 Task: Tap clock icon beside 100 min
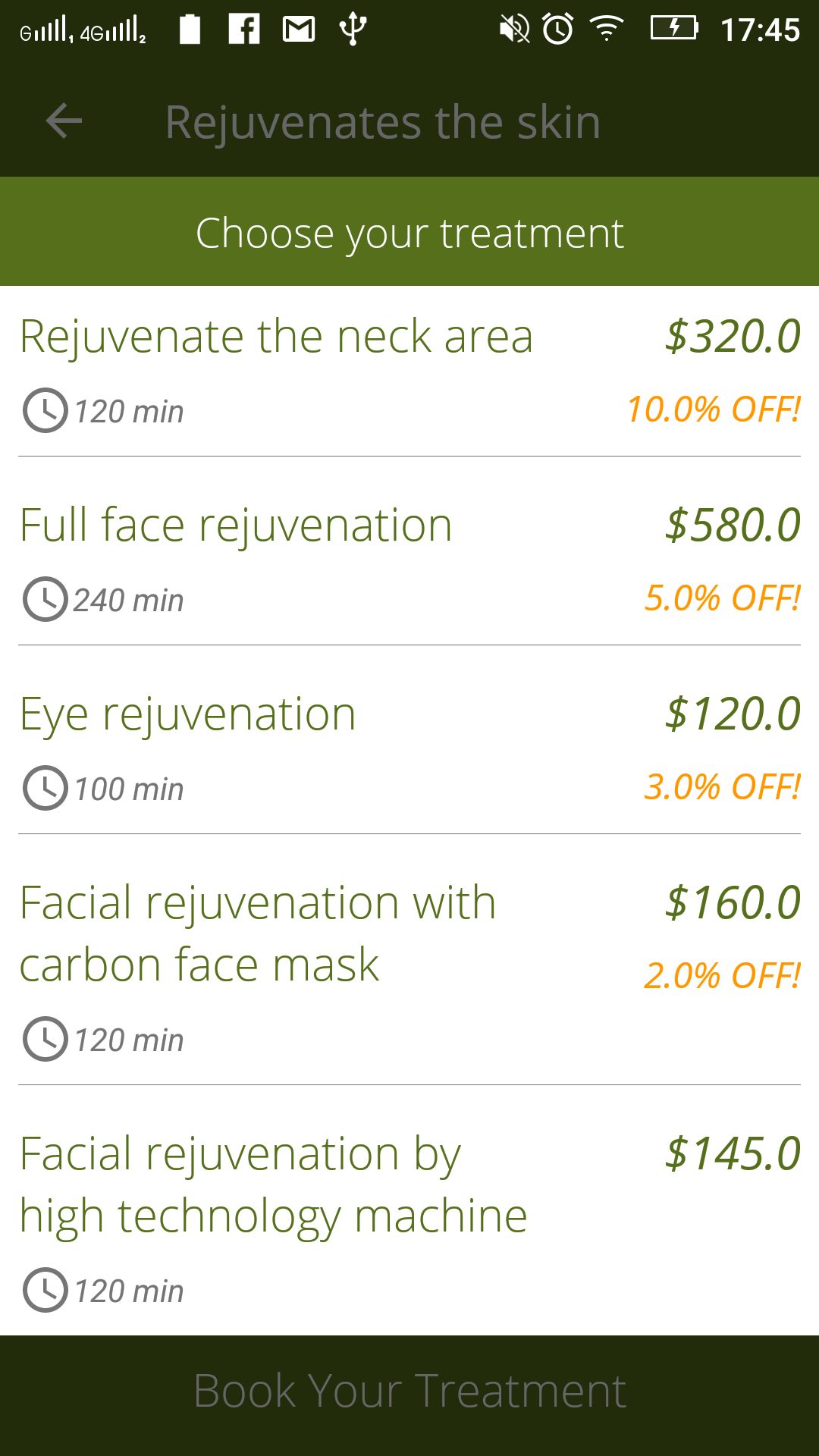point(45,788)
